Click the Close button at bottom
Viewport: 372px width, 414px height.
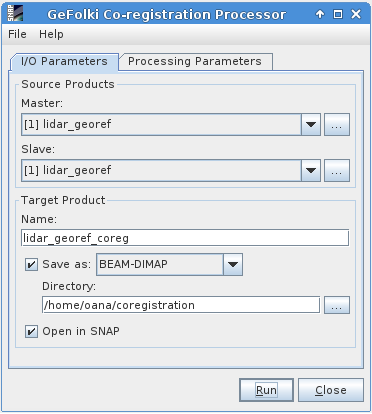pyautogui.click(x=331, y=390)
